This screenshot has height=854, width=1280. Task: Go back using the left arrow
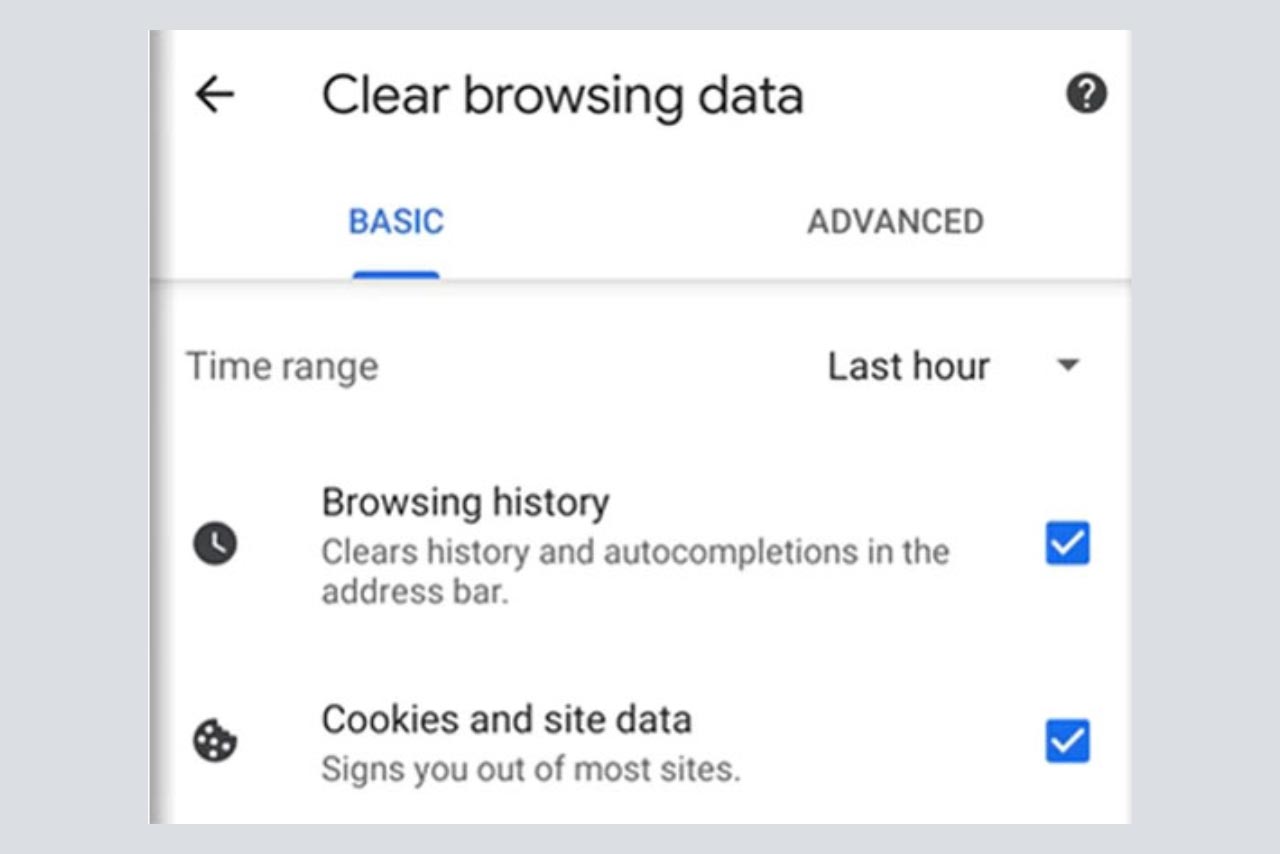(214, 95)
